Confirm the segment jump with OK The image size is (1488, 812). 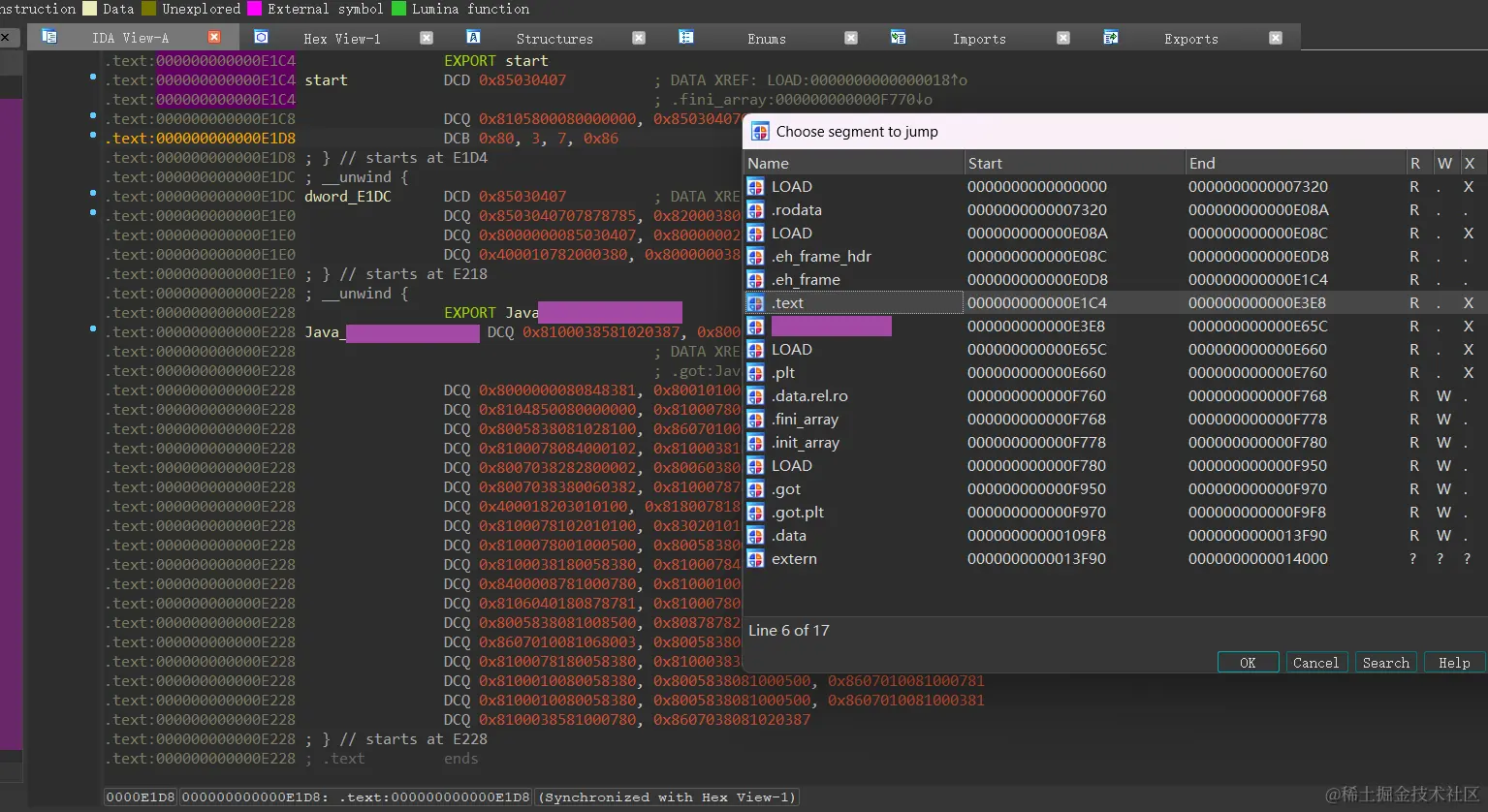tap(1248, 663)
